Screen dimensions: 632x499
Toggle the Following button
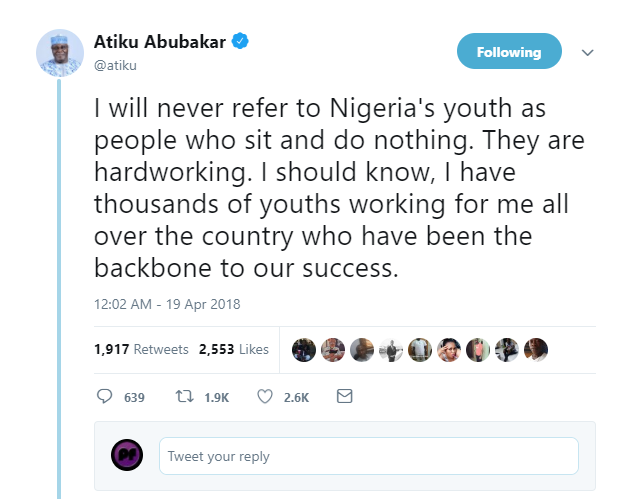pos(508,52)
